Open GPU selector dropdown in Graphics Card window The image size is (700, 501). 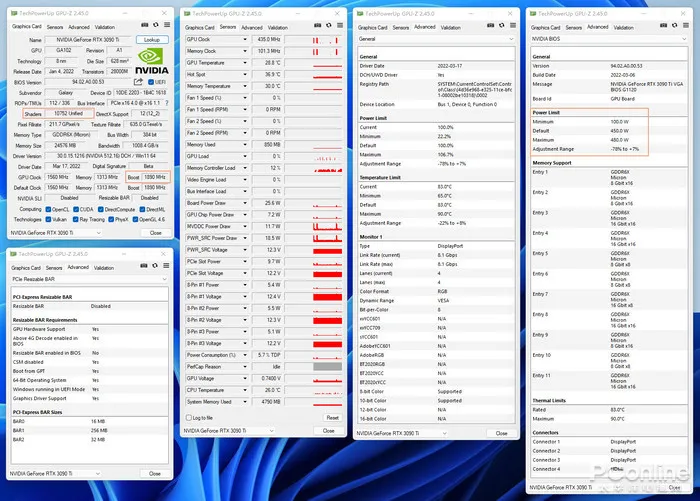(x=56, y=233)
